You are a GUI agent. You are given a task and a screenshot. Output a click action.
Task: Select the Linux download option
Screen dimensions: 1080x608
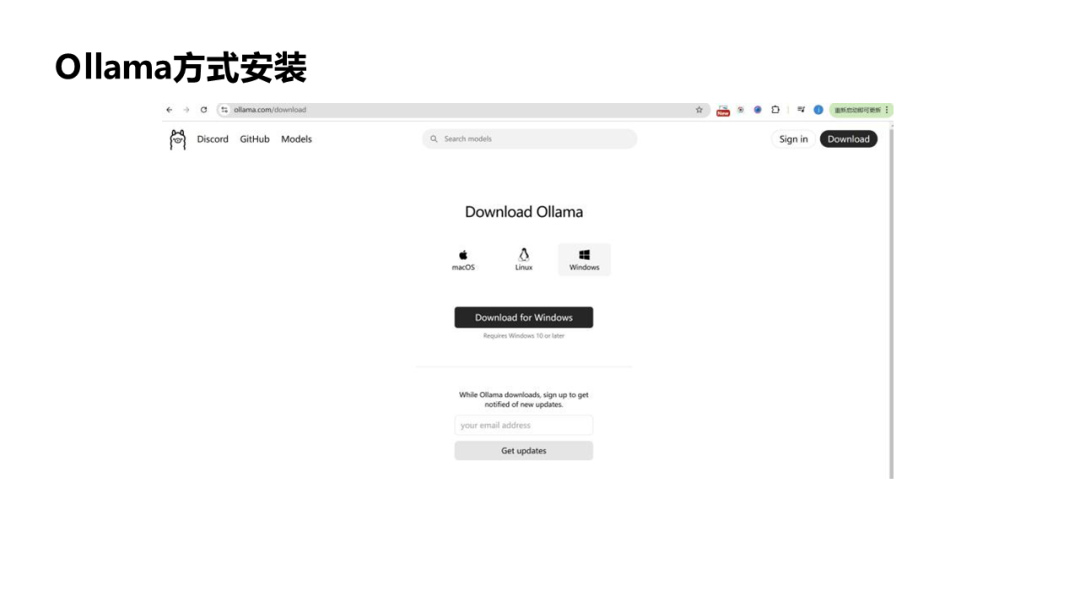pos(523,260)
